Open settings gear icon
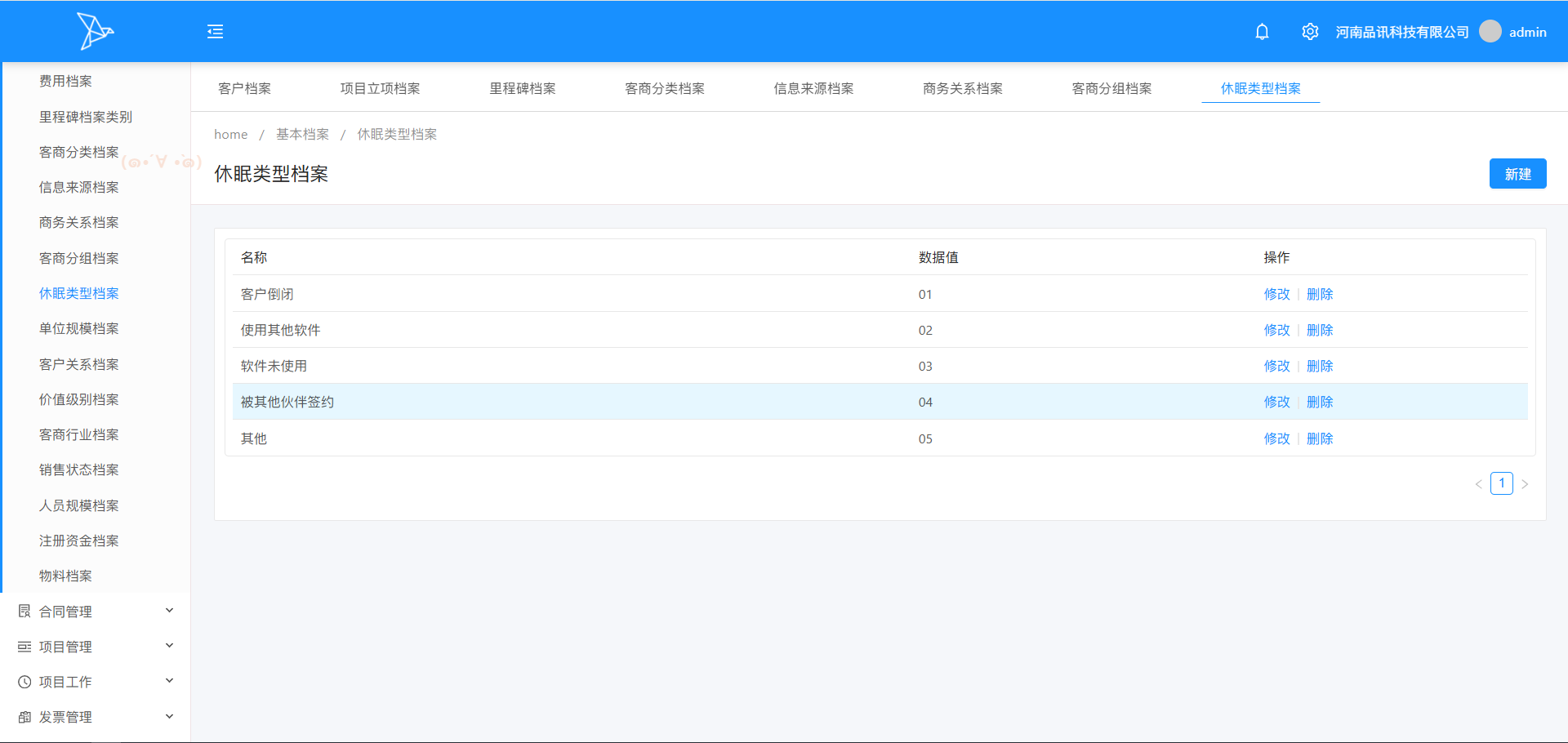Screen dimensions: 1568x743 pos(1310,32)
